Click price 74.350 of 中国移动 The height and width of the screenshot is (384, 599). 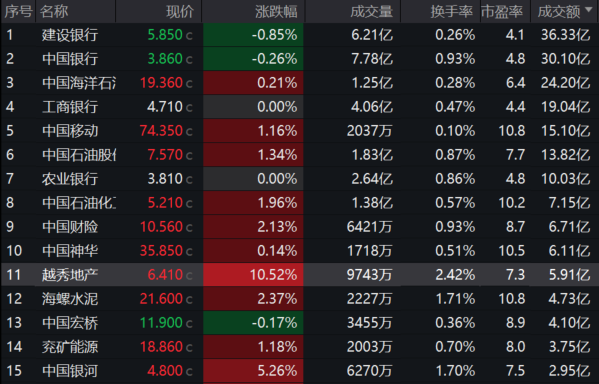[161, 131]
